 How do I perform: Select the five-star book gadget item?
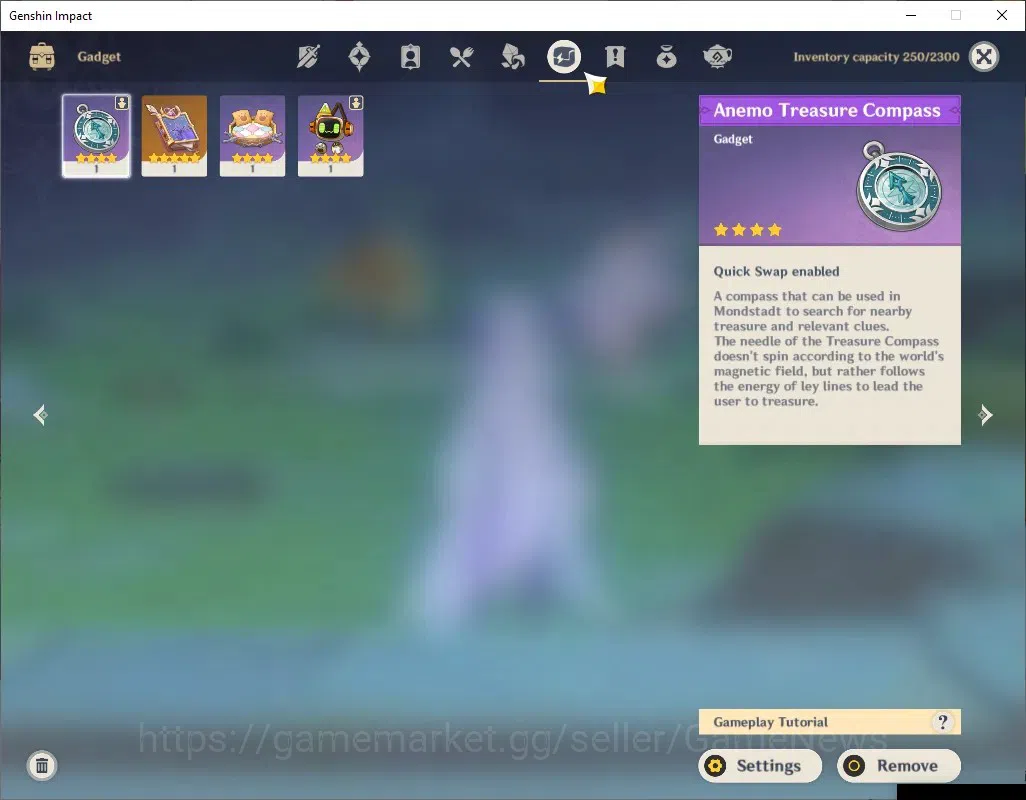(174, 135)
